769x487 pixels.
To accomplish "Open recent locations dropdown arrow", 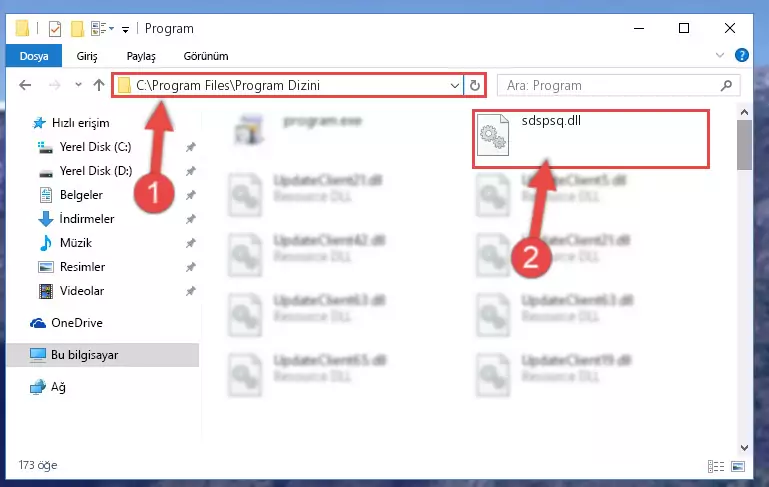I will 78,85.
